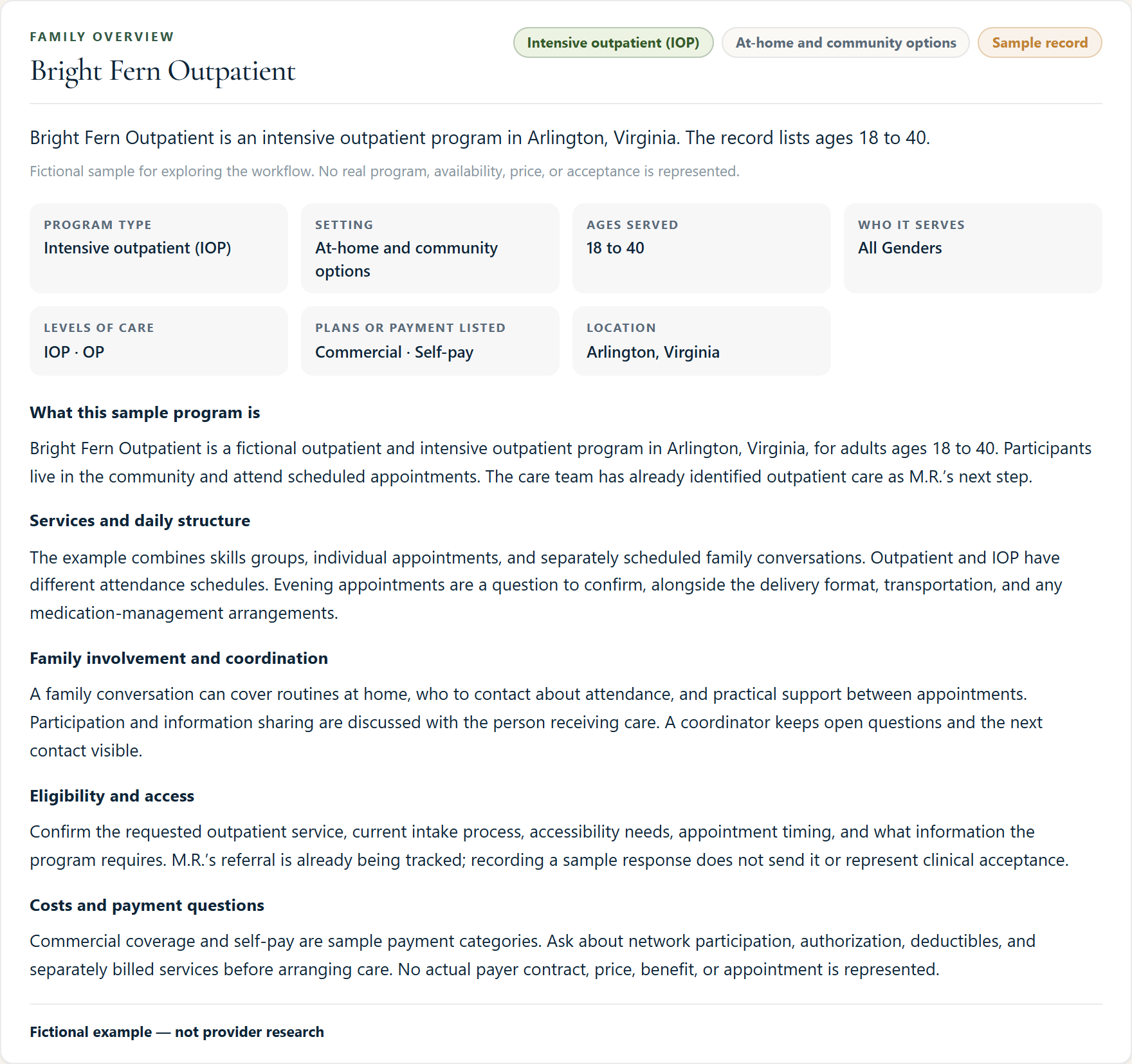Click the Fictional example footer note
This screenshot has height=1064, width=1132.
pos(177,1032)
